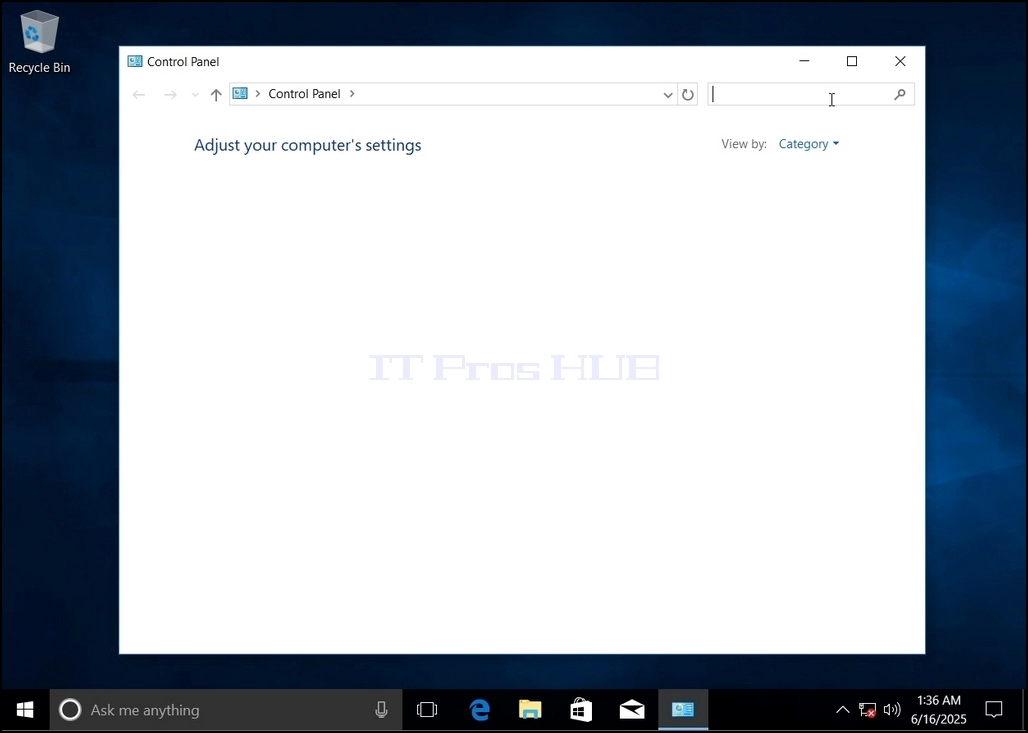Open the Windows Start menu
The image size is (1028, 733).
click(25, 709)
